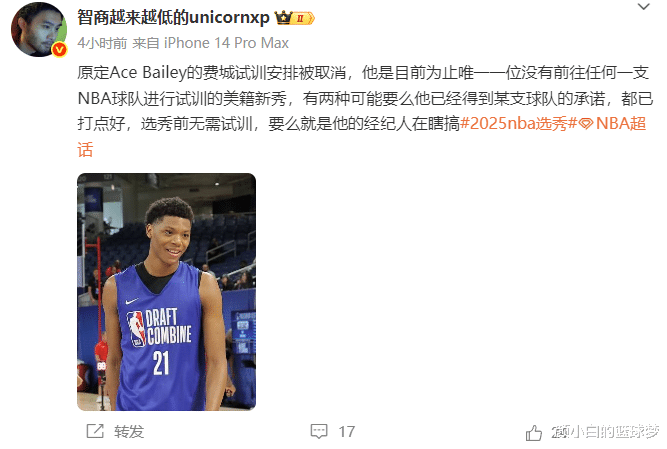Click the number 21 jersey in the photo
Image resolution: width=667 pixels, height=449 pixels.
coord(161,363)
